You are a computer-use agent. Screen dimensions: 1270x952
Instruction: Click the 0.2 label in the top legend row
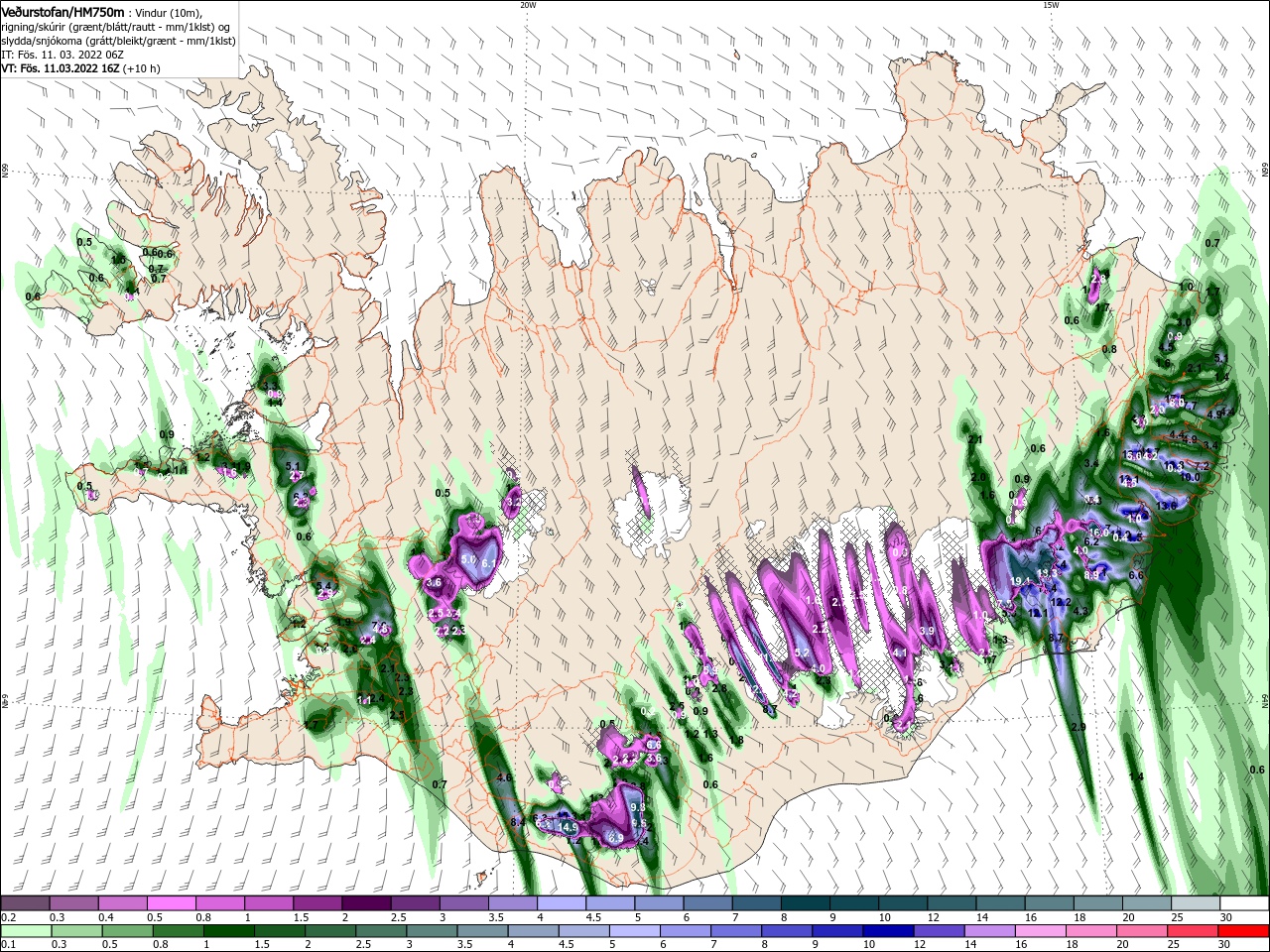point(7,917)
